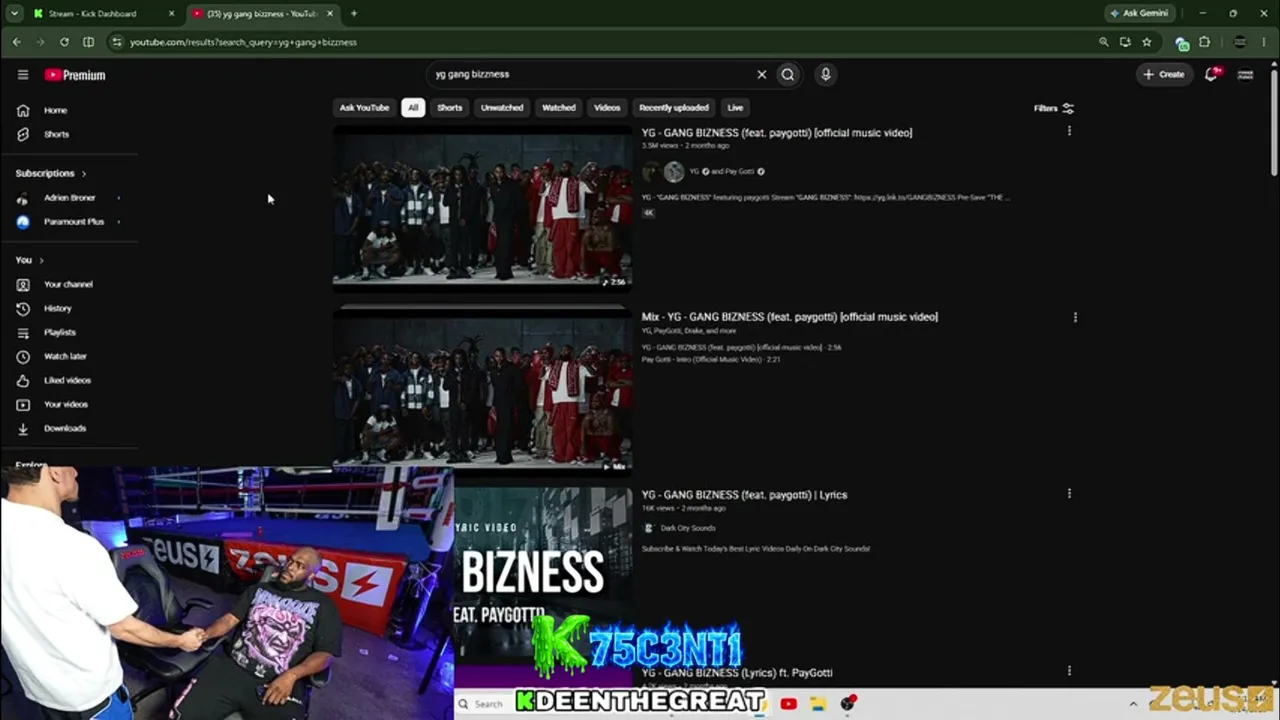Select the Watched filter chip

click(559, 108)
